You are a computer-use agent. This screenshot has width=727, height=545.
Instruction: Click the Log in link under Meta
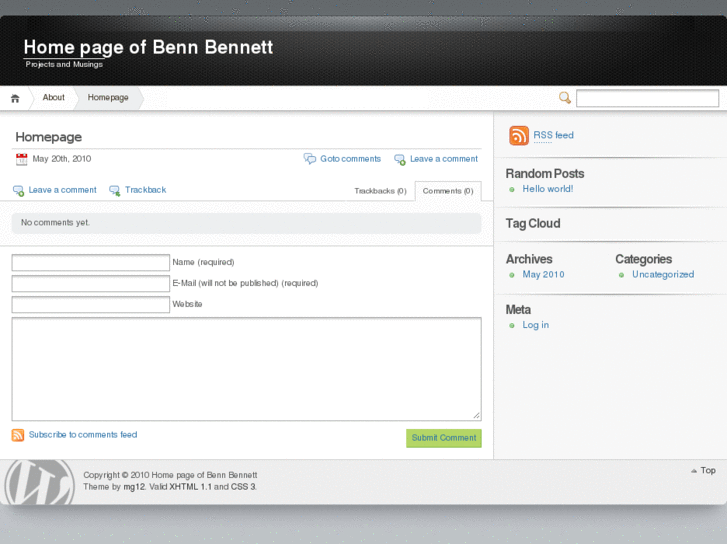click(535, 325)
